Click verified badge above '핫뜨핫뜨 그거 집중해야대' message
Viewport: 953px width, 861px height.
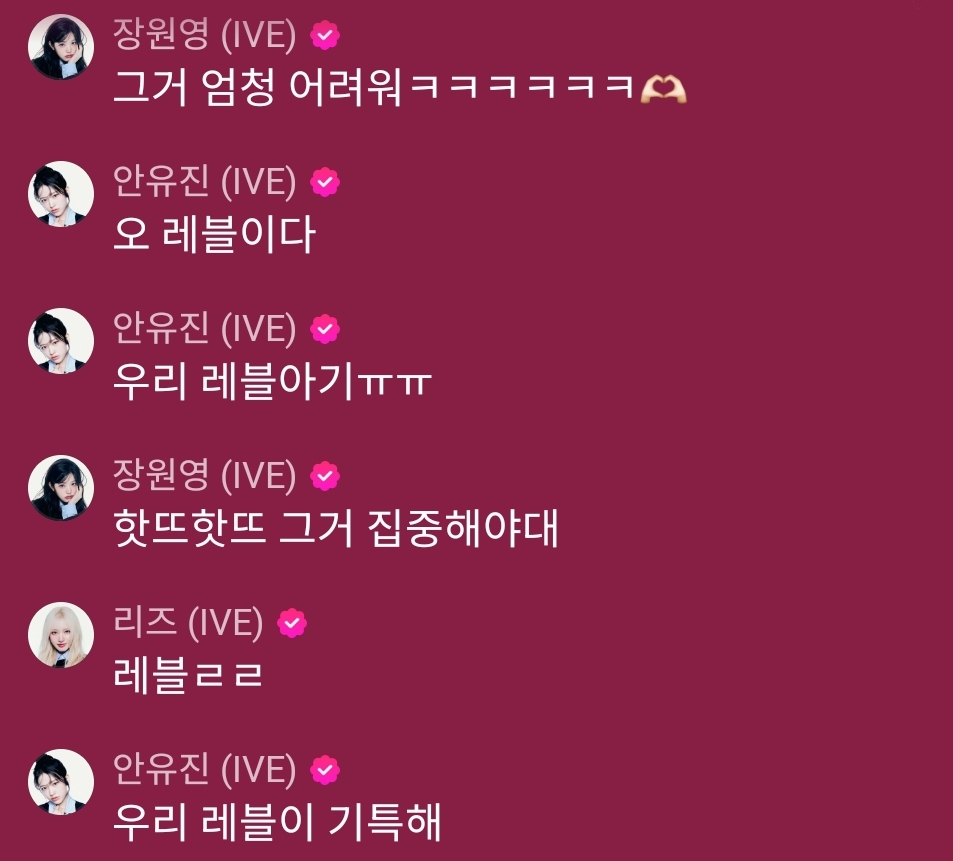(x=325, y=476)
